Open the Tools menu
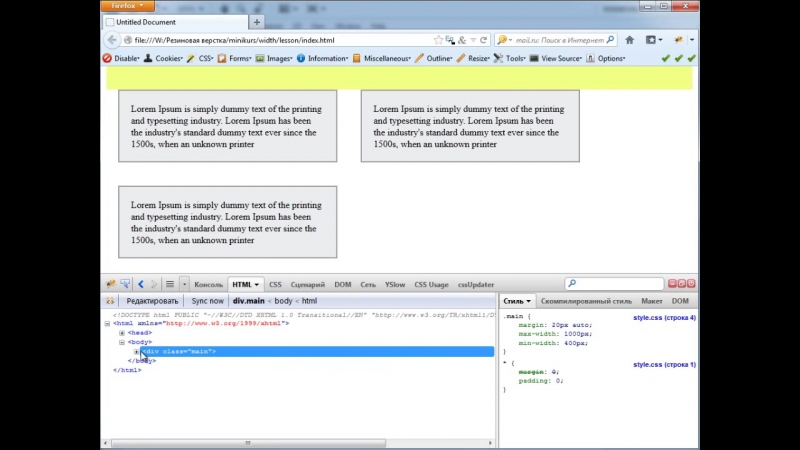800x450 pixels. point(510,58)
